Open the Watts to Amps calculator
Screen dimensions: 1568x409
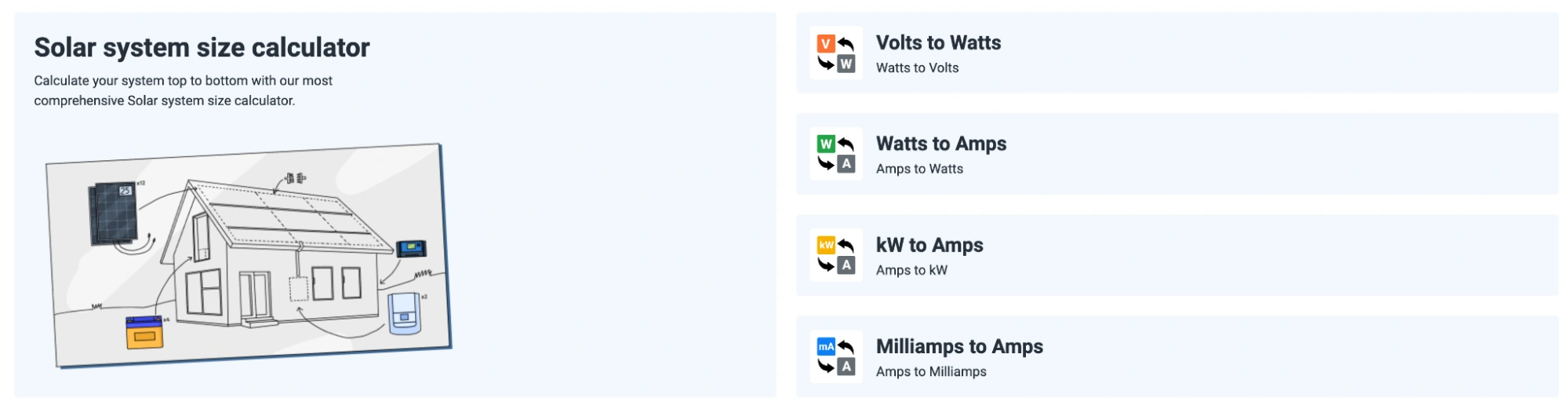(x=940, y=144)
